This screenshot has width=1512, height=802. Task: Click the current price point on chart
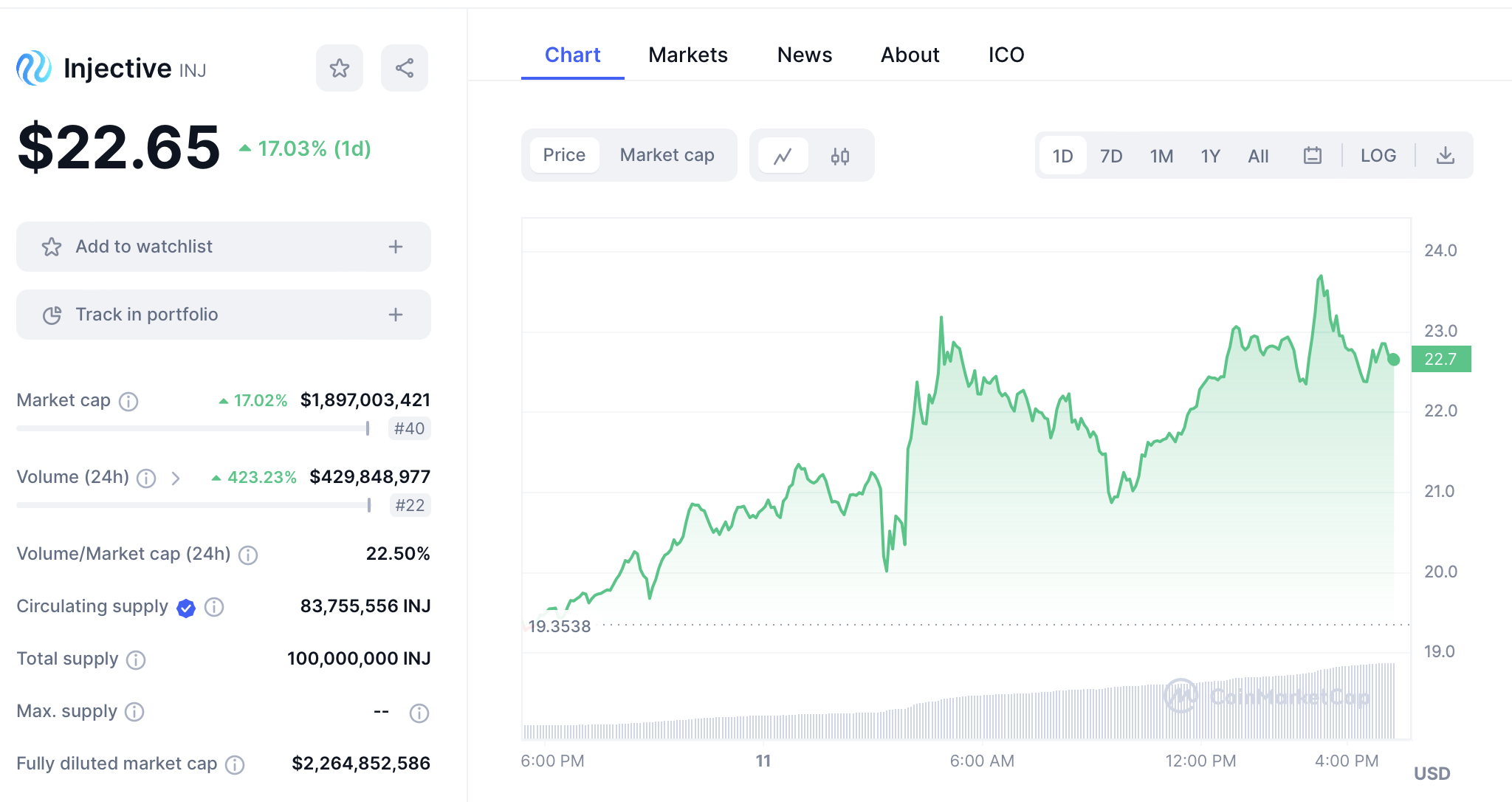(1393, 360)
